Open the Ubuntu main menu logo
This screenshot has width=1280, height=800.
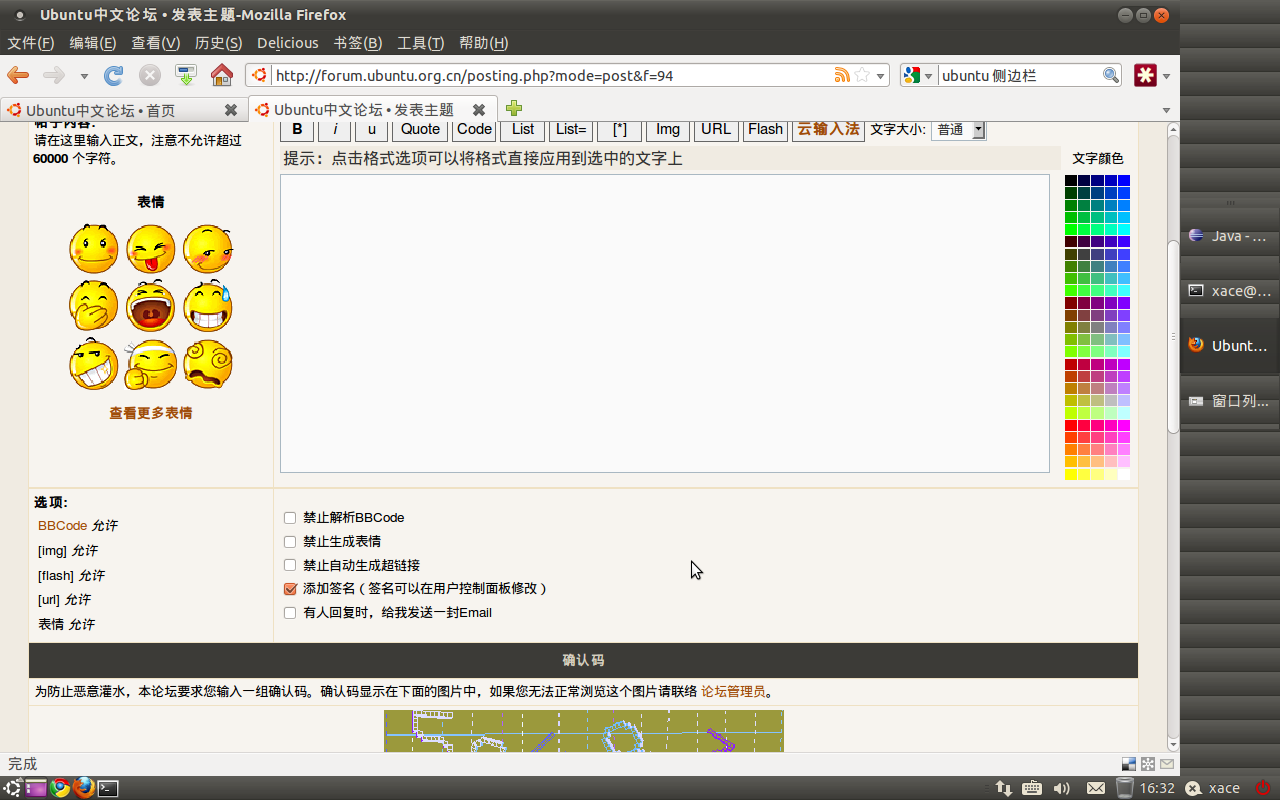pyautogui.click(x=12, y=788)
